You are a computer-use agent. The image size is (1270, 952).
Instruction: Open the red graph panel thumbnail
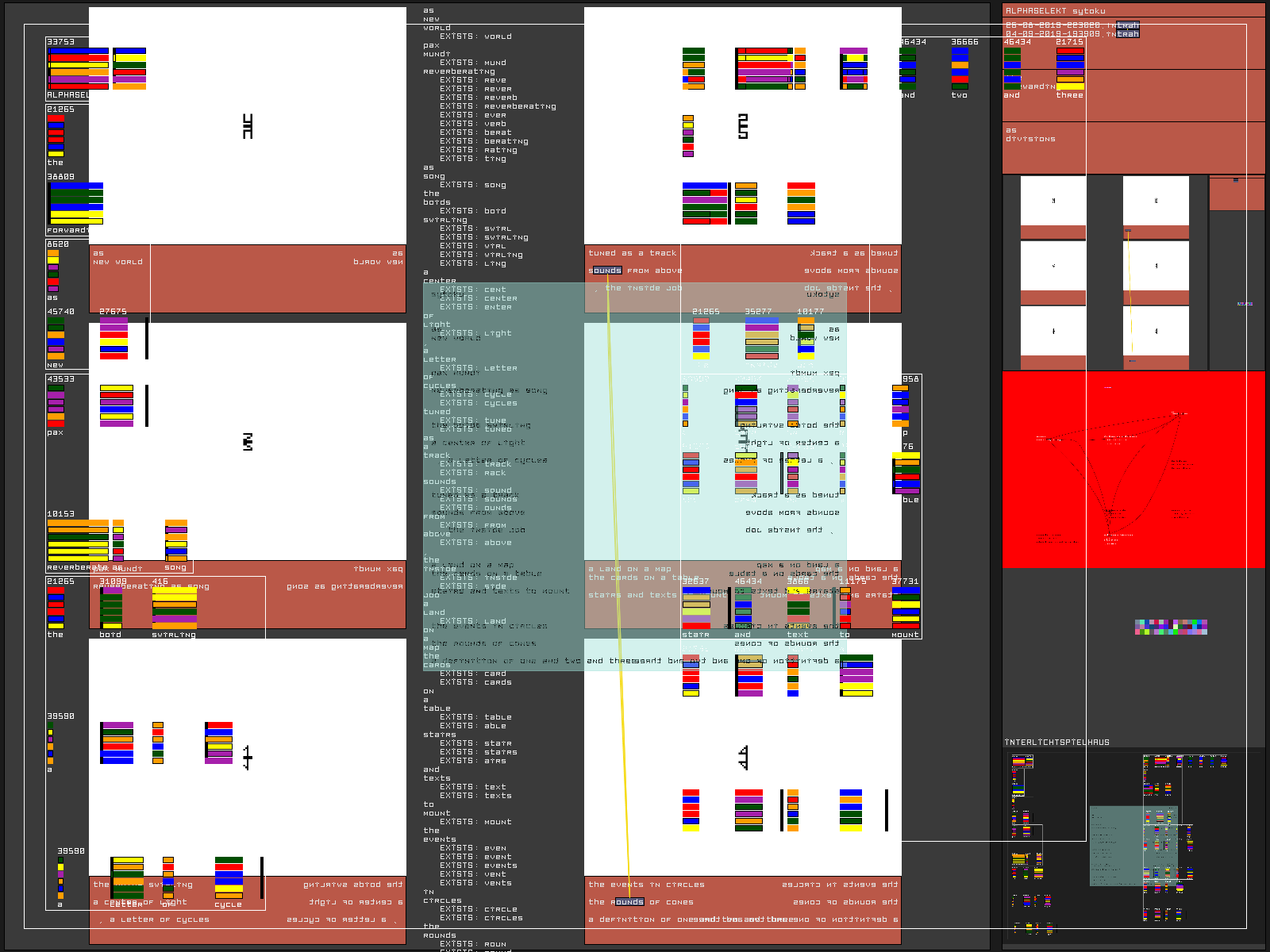point(1133,470)
